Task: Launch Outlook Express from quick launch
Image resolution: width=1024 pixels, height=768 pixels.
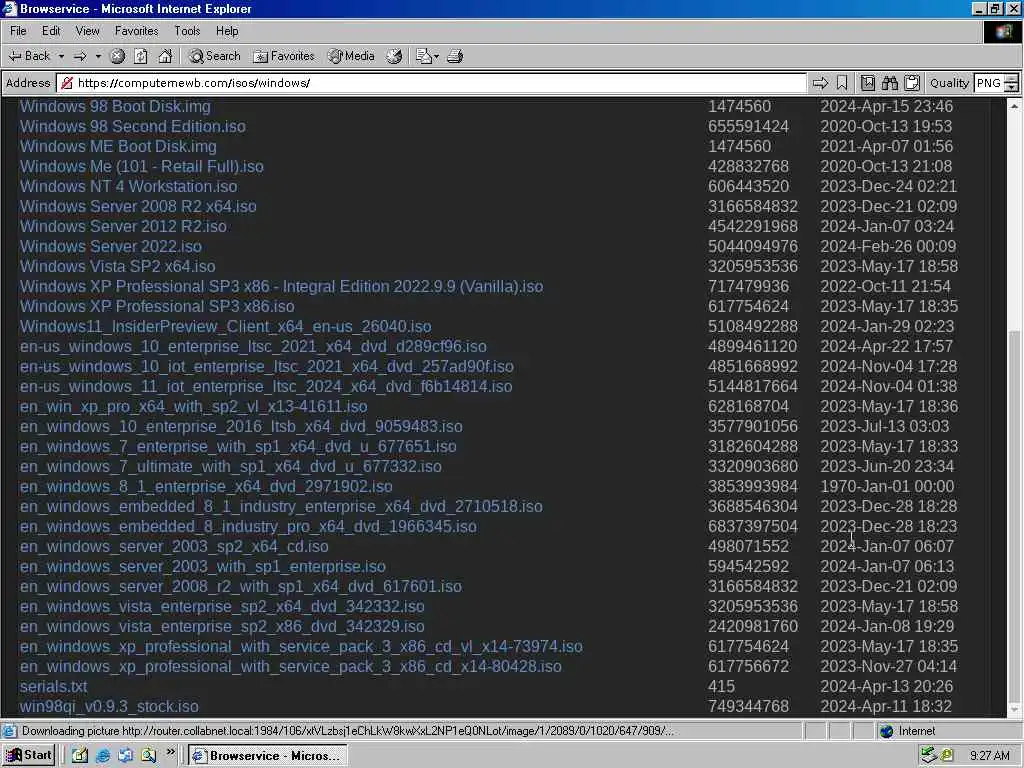Action: 125,756
